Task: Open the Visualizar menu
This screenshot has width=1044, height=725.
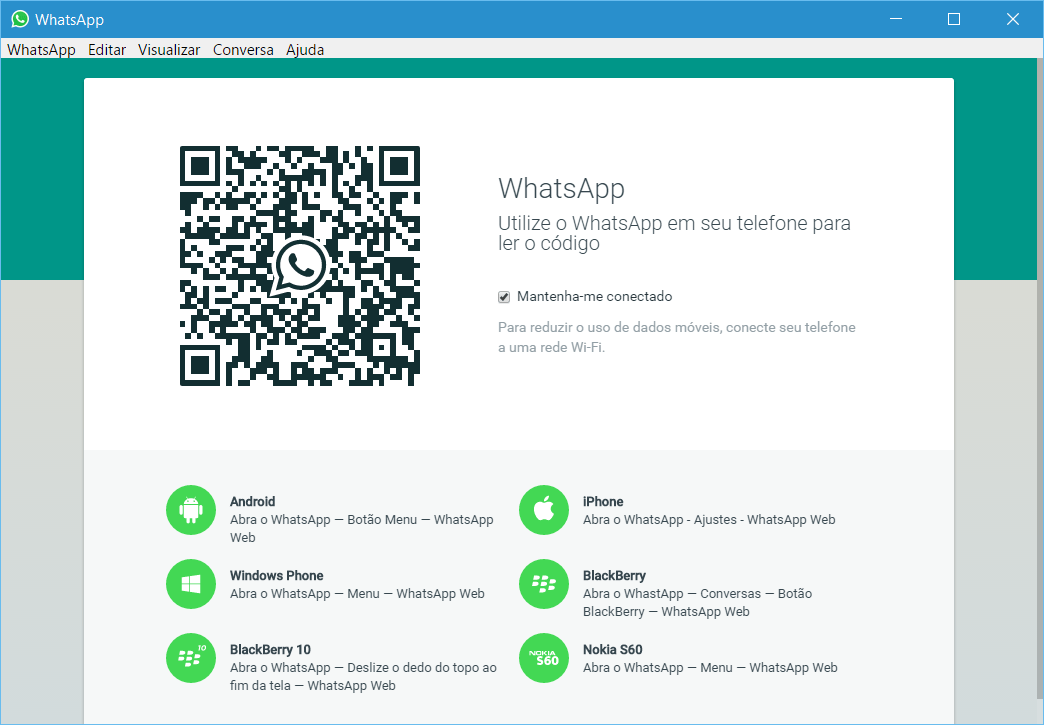Action: (x=169, y=50)
